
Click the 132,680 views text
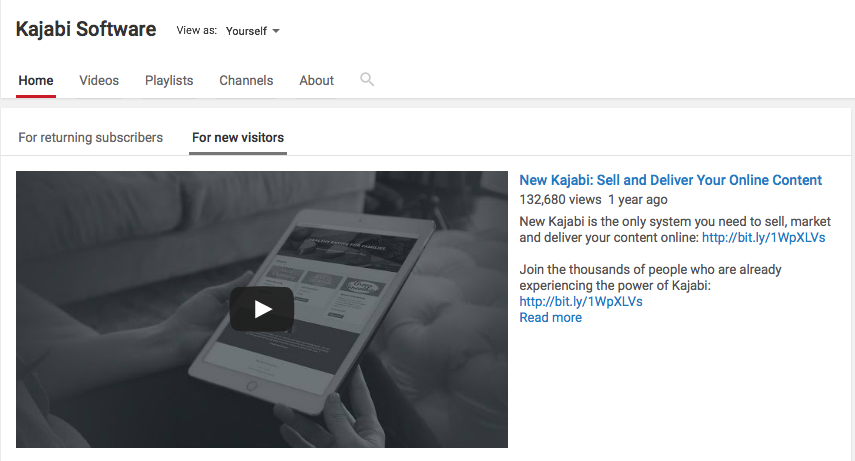(560, 200)
